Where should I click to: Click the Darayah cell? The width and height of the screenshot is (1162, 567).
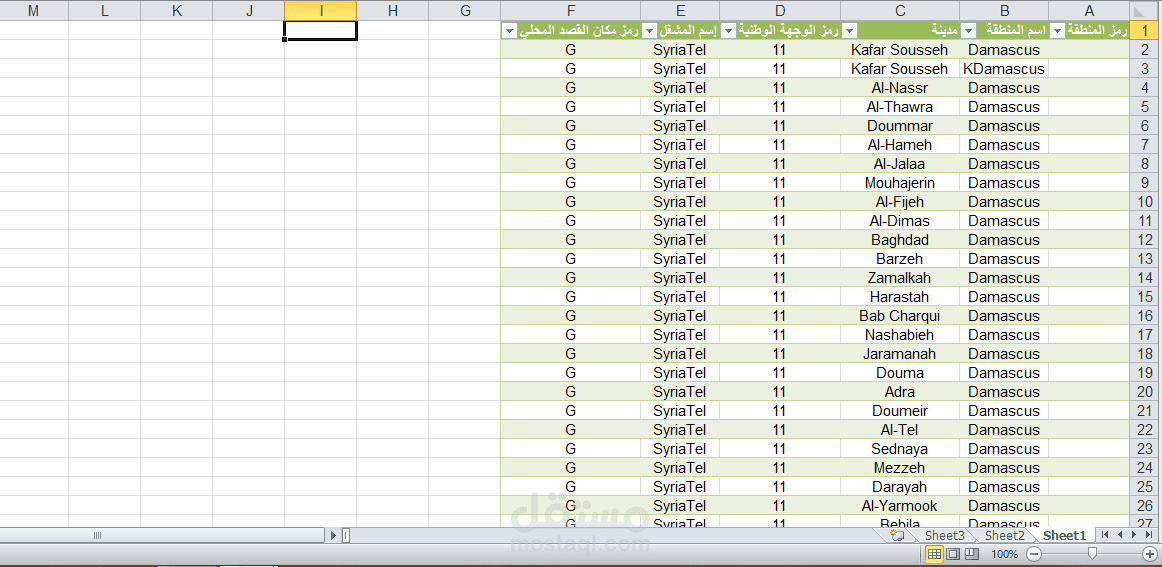point(900,487)
